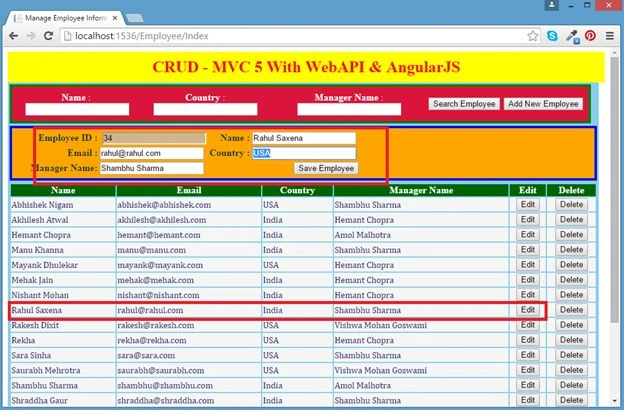
Task: Open a new tab with the new-tab button
Action: [135, 18]
